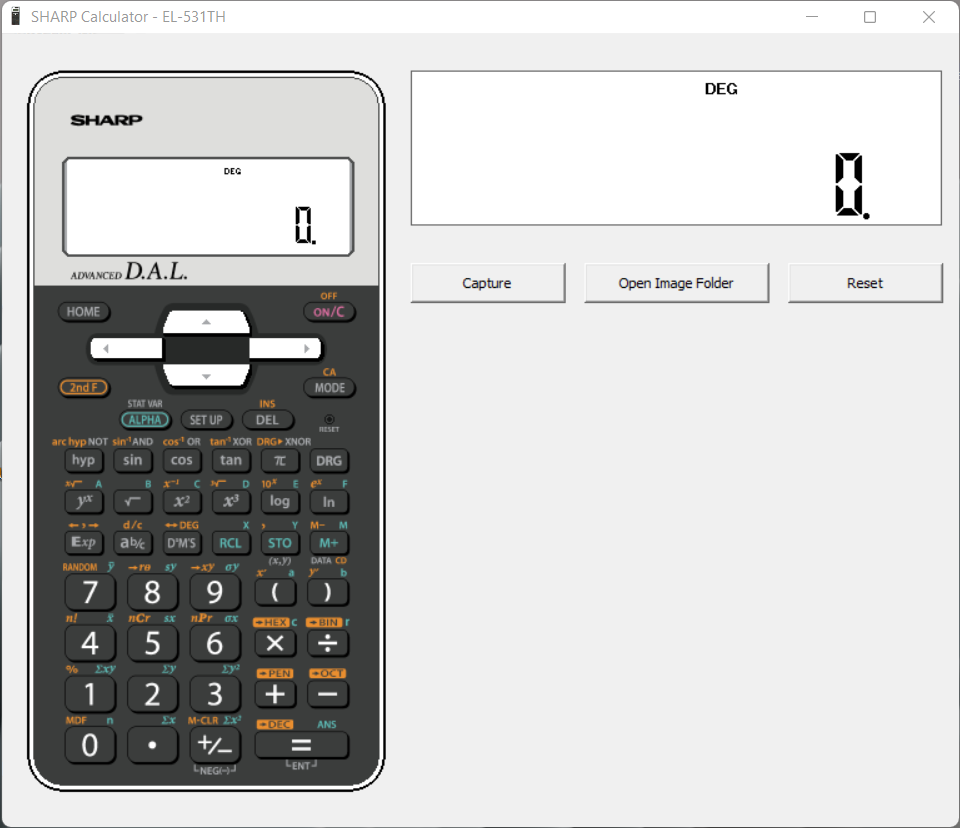Click the y to the x power key
This screenshot has width=960, height=828.
pos(84,502)
